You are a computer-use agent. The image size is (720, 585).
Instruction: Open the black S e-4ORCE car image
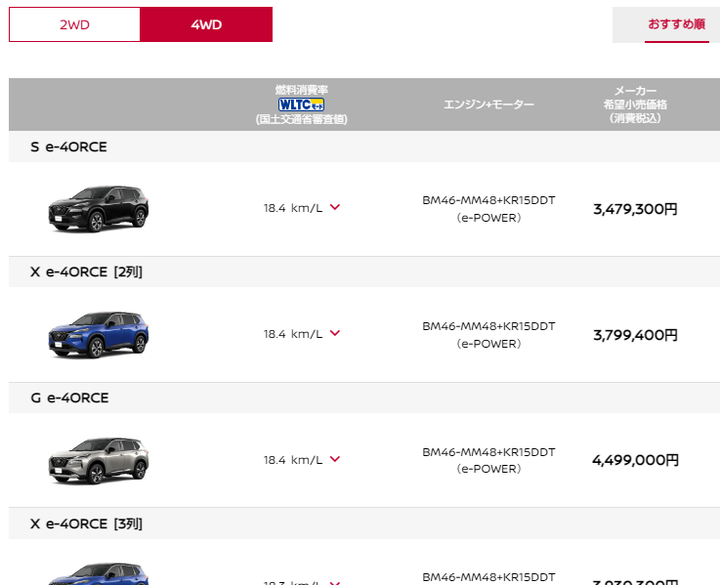99,209
